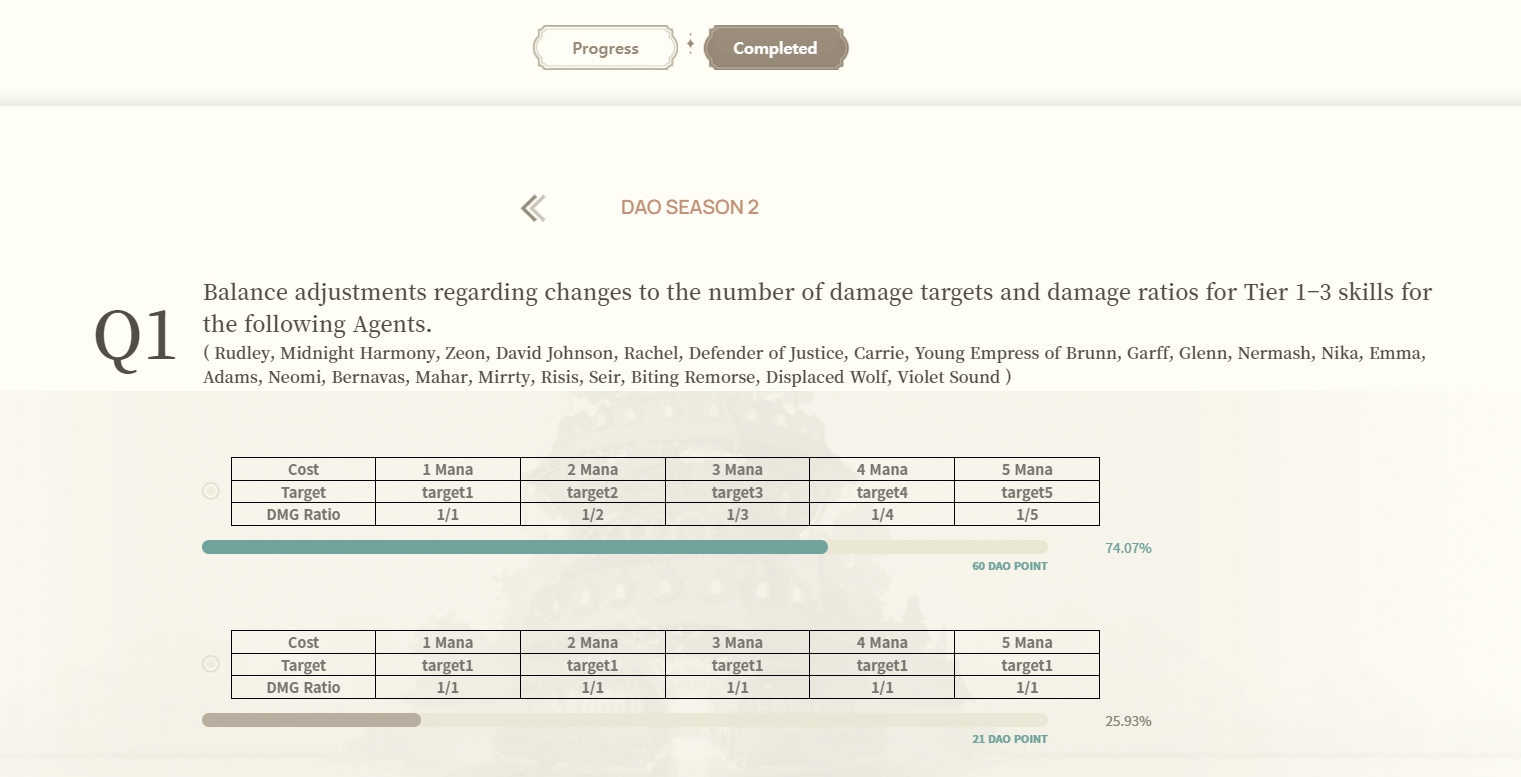Click the large Q1 question number
Screen dimensions: 1521x777
[135, 336]
